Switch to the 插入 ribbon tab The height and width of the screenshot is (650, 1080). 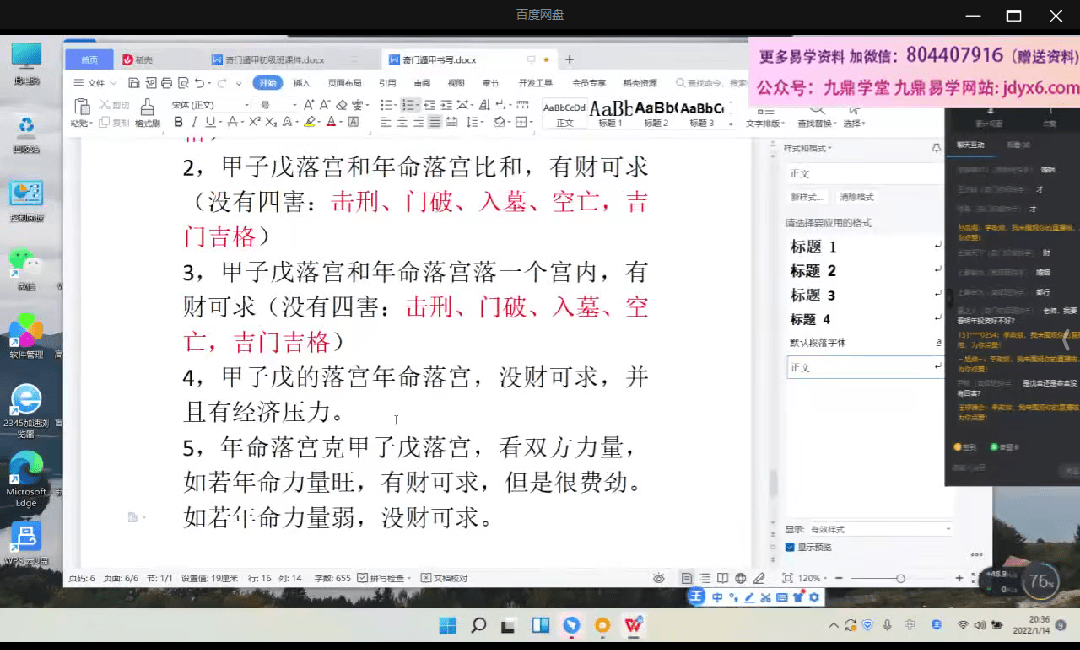pos(301,83)
